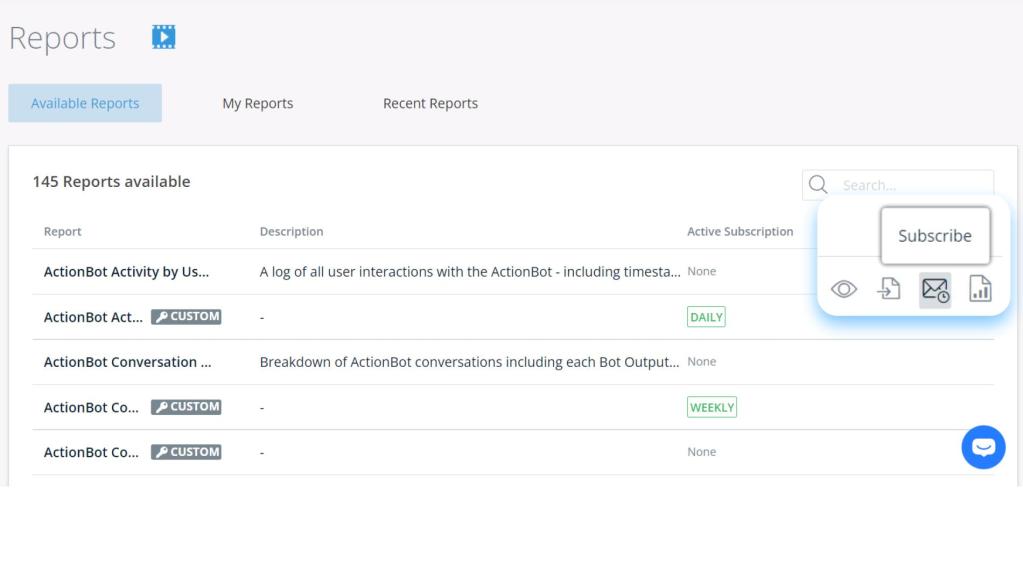Click the bar chart document icon
This screenshot has height=582, width=1023.
pyautogui.click(x=980, y=289)
